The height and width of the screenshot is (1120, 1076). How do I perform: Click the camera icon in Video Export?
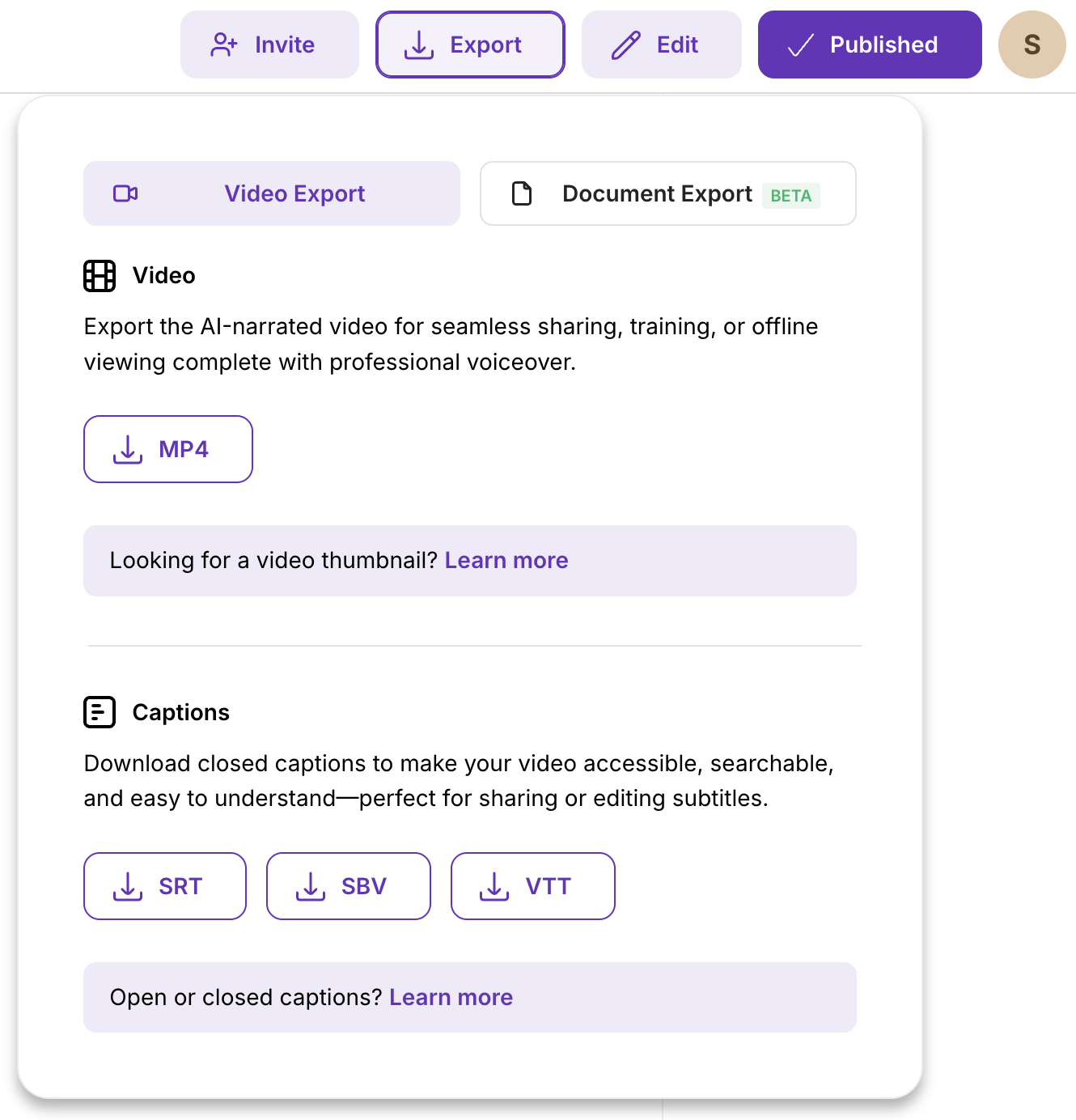coord(125,193)
